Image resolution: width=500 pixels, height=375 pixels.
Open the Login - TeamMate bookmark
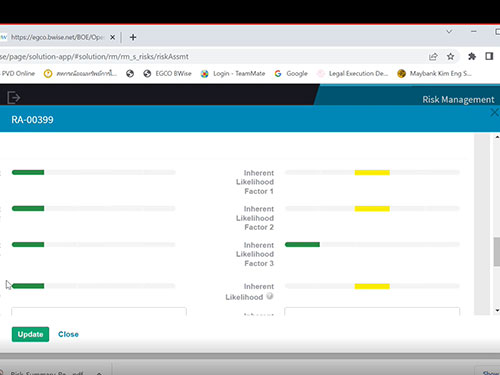[233, 73]
